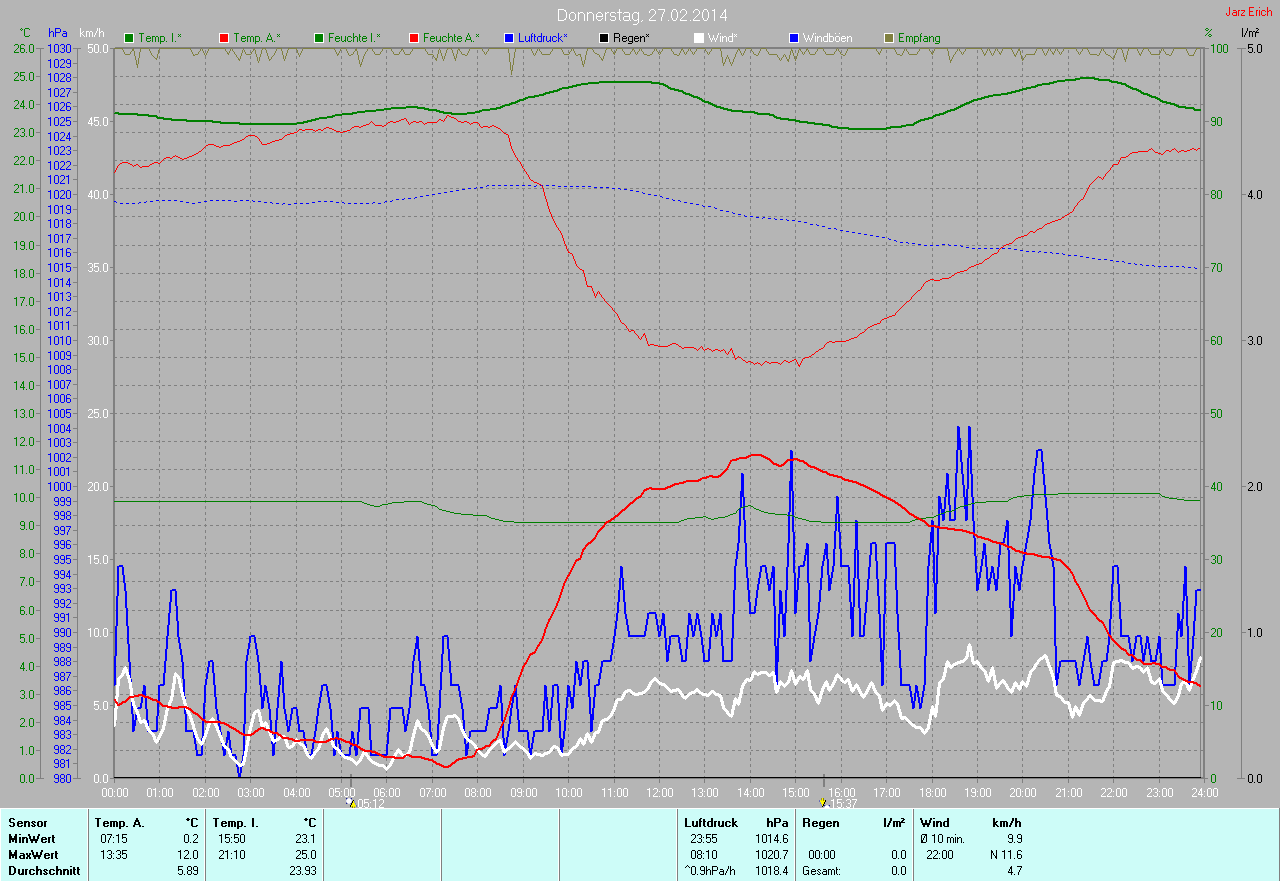Select the 'Feuchte A.*' legend label
This screenshot has width=1280, height=881.
click(451, 38)
